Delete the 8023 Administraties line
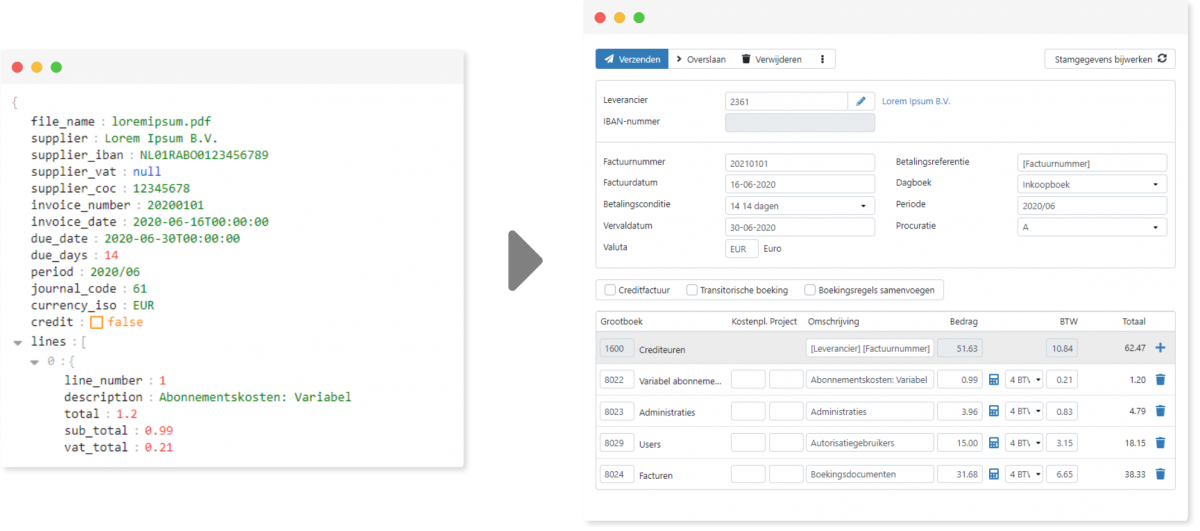 click(1160, 411)
